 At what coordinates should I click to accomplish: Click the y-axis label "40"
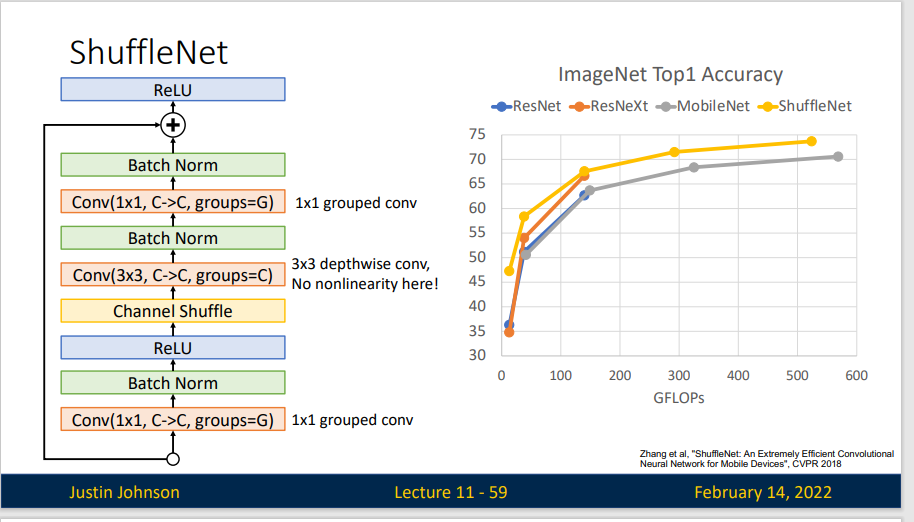[x=477, y=306]
